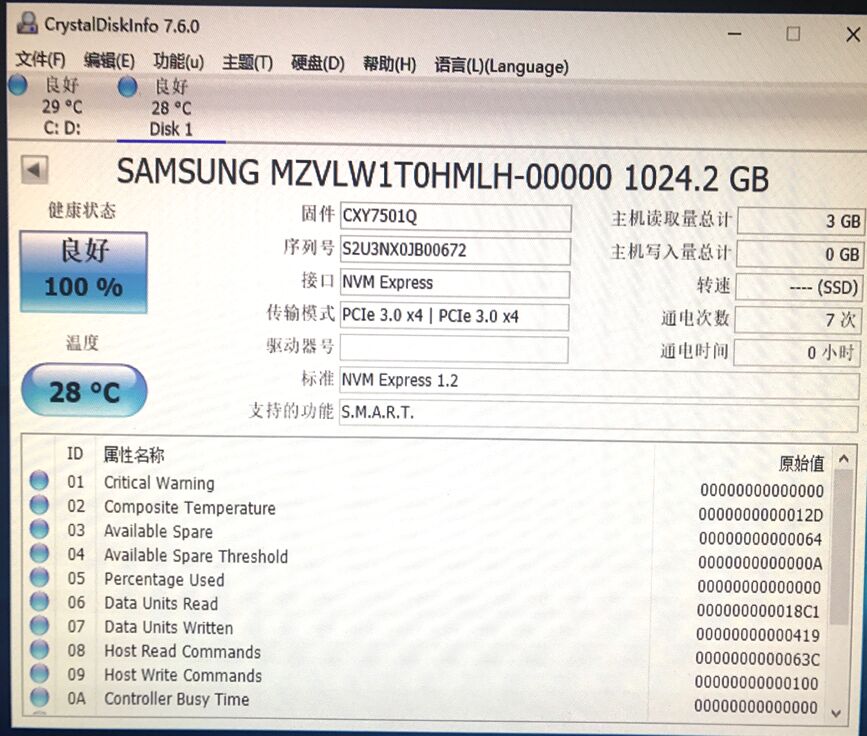Screen dimensions: 867x736
Task: Click the 28 °C temperature button
Action: click(84, 391)
